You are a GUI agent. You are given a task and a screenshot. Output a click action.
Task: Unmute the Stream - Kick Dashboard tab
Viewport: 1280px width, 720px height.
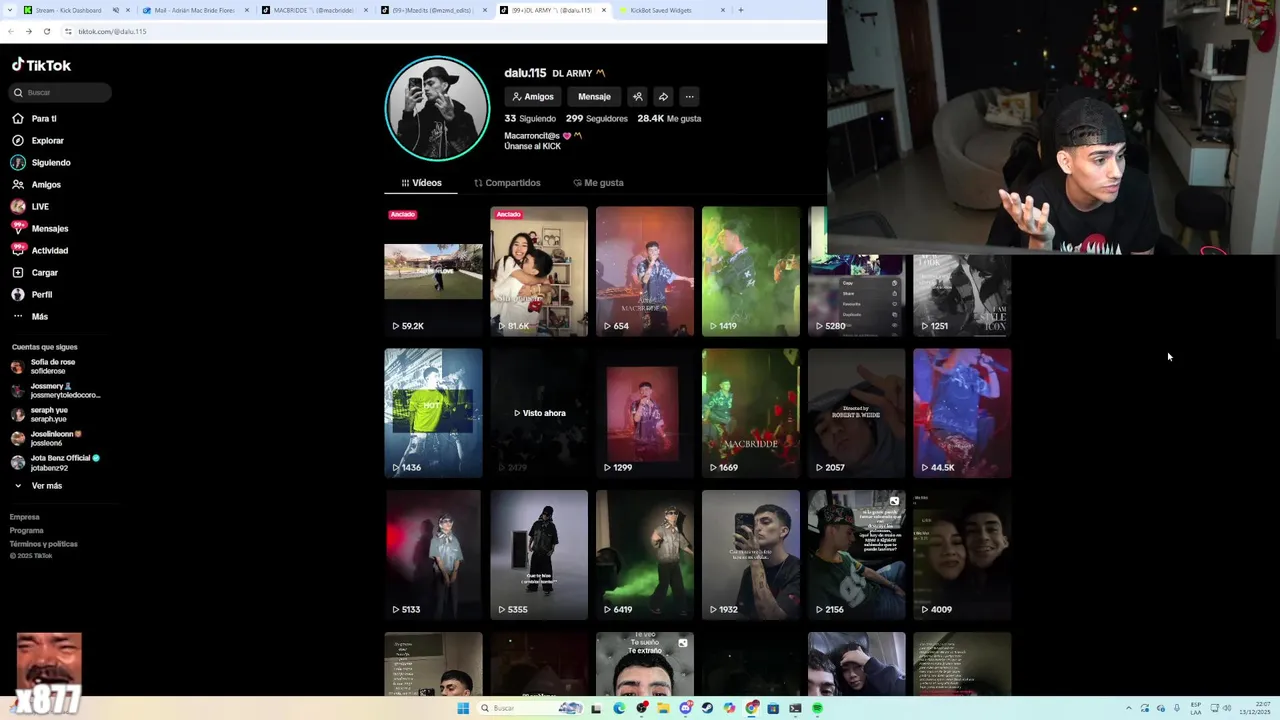115,10
